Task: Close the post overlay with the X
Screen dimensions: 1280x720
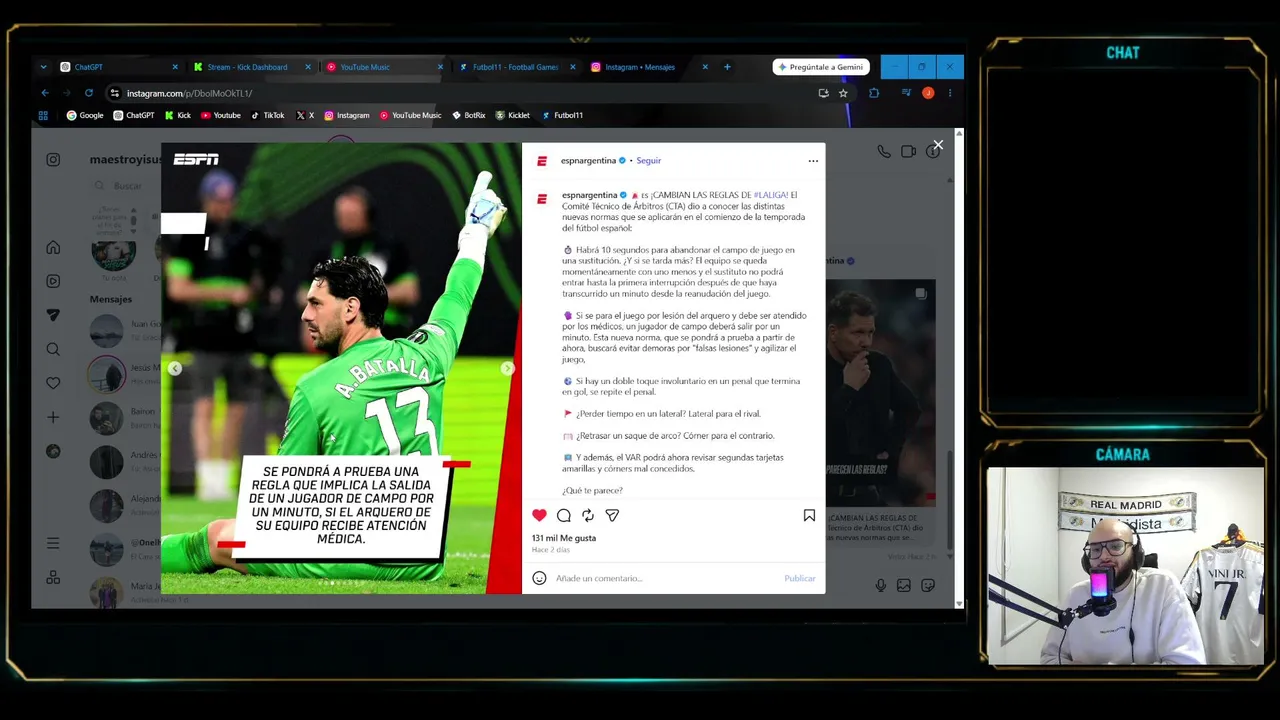Action: coord(938,145)
